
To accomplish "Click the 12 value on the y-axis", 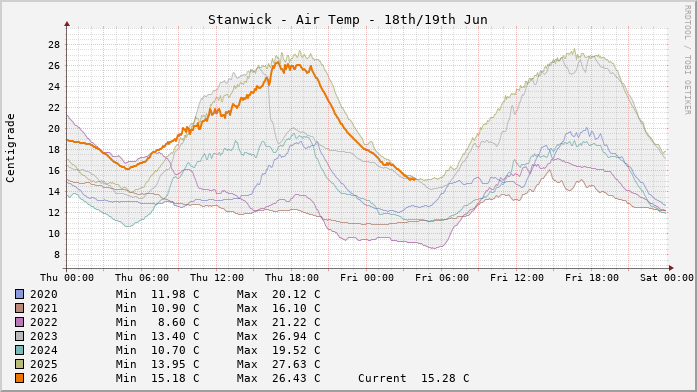I will click(54, 212).
